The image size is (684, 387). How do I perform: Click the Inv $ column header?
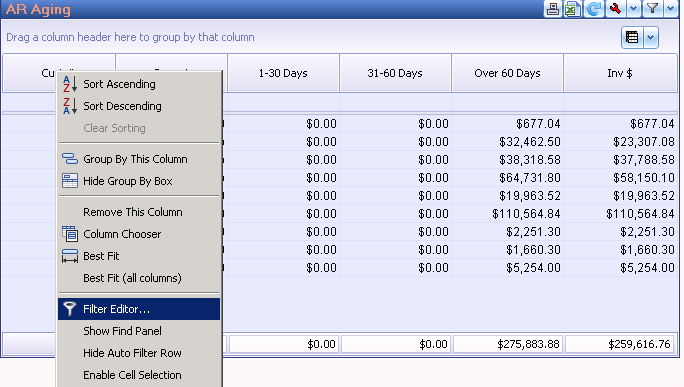point(620,73)
